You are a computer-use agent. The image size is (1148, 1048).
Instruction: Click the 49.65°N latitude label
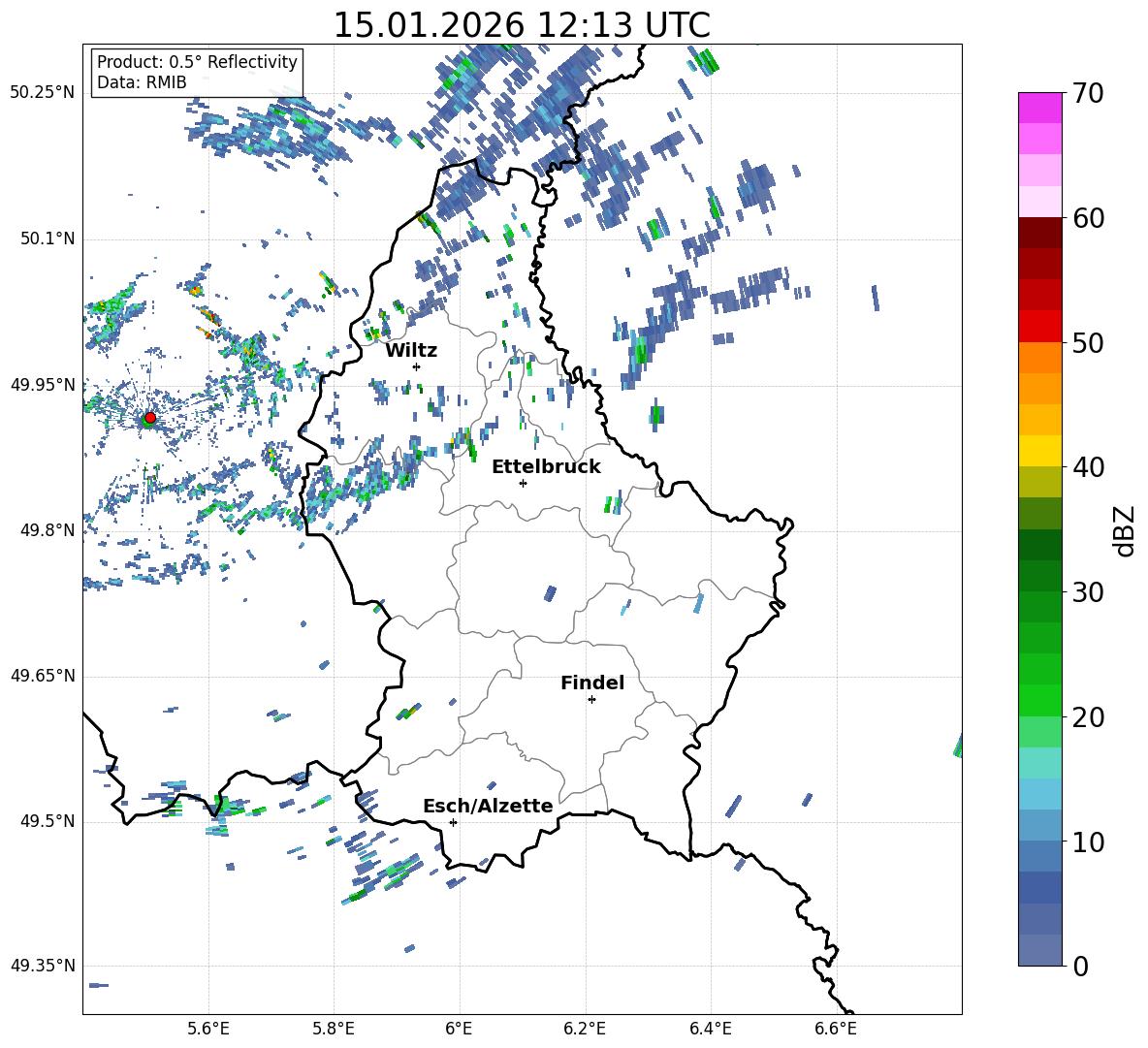43,675
